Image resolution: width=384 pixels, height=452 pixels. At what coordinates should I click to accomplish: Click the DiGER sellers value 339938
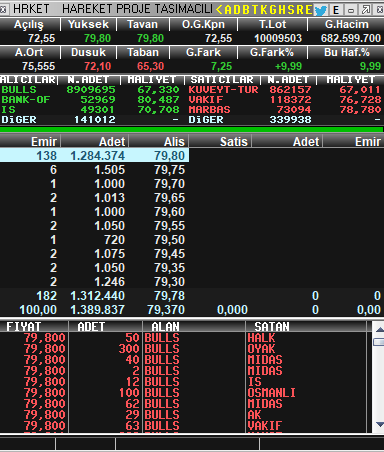tap(290, 120)
